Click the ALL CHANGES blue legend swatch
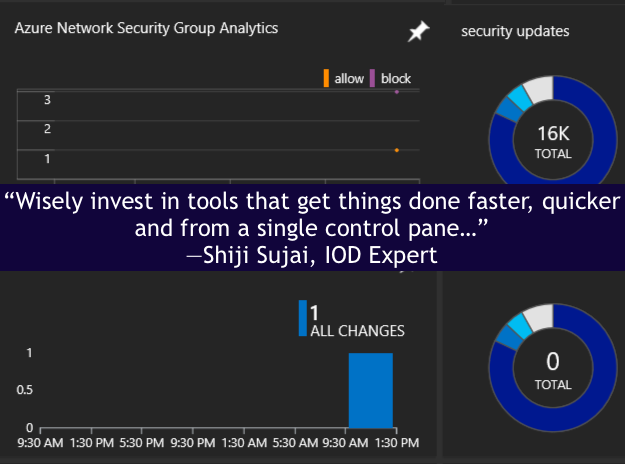The image size is (625, 464). coord(303,318)
